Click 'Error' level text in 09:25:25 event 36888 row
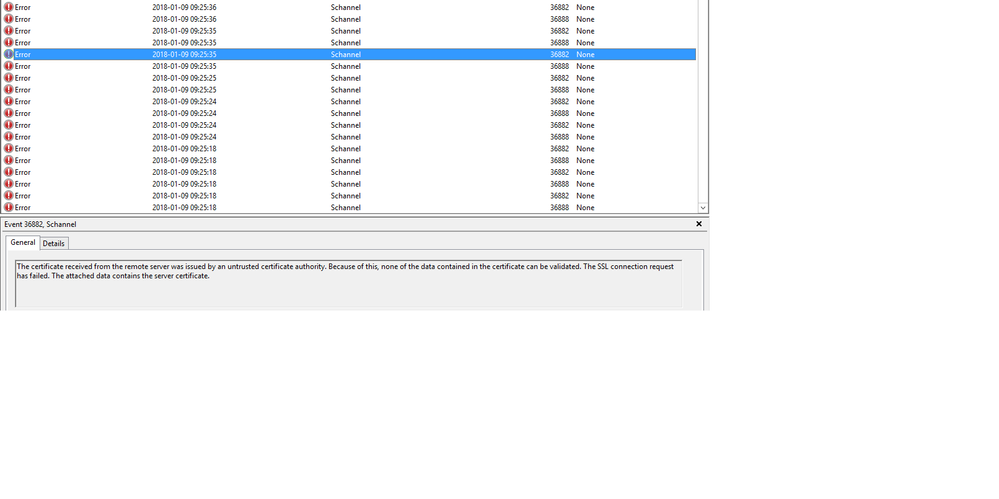999x499 pixels. coord(22,90)
